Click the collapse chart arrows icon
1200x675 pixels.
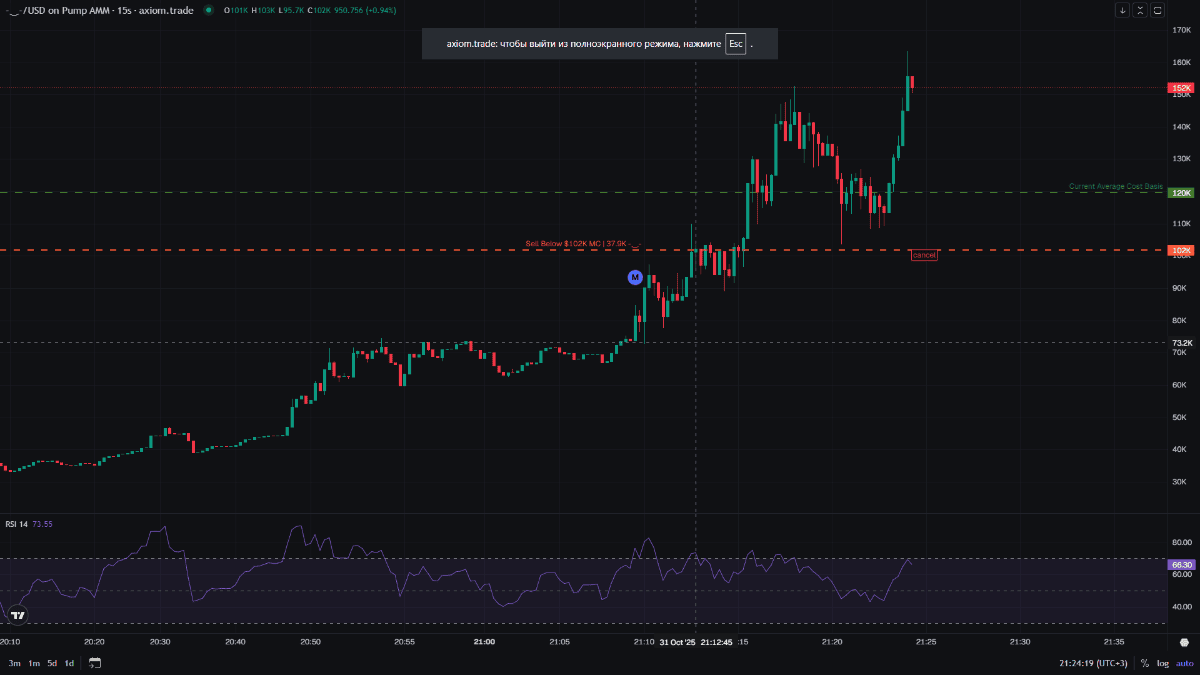coord(1140,10)
